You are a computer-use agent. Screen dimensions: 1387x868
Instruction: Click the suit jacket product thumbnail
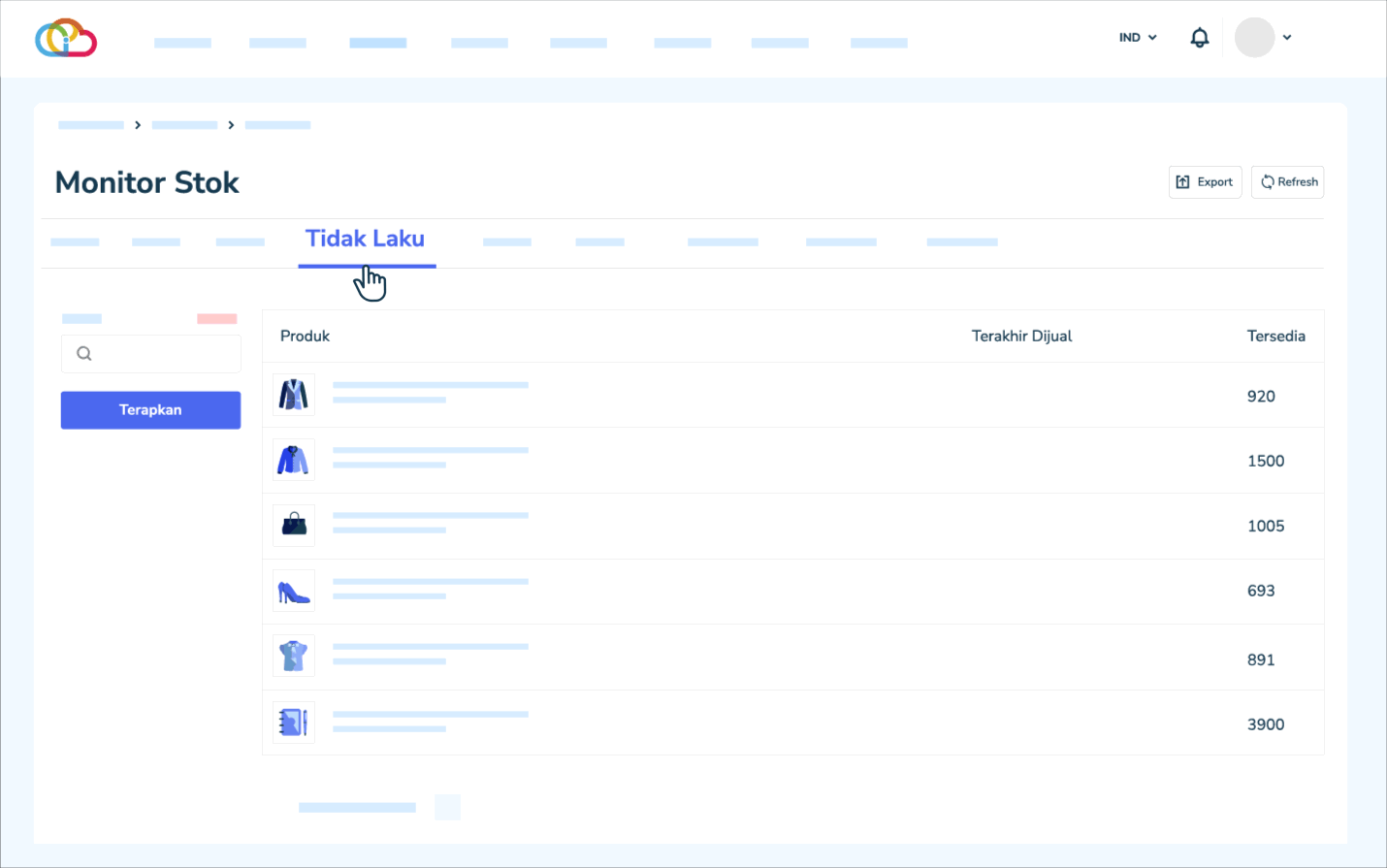[x=294, y=395]
